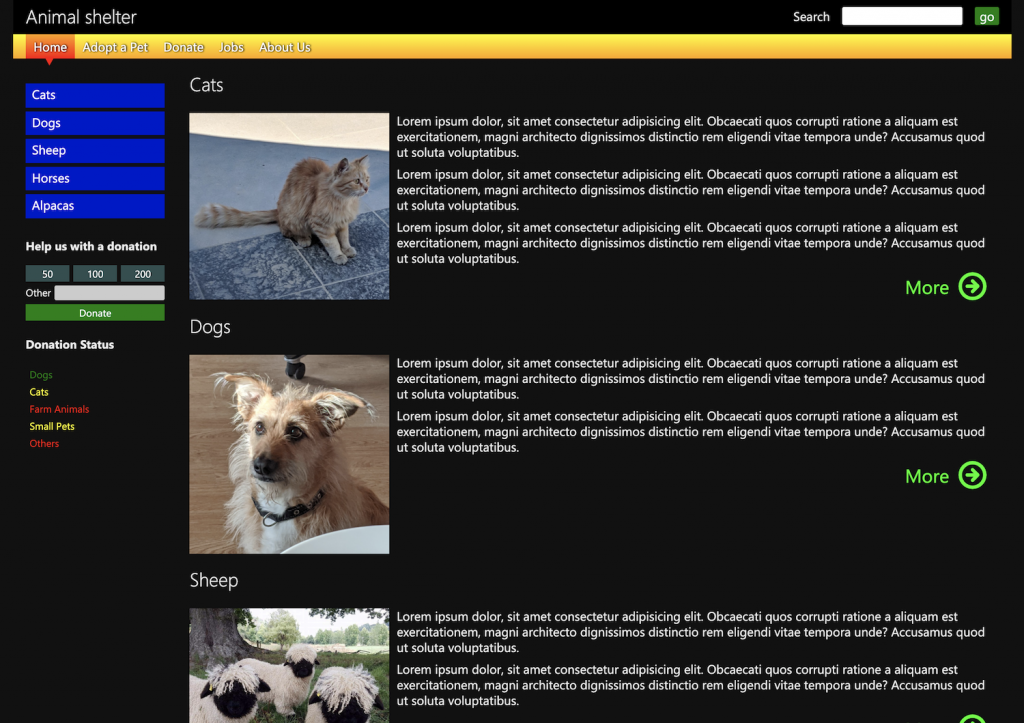Click the Cats section heading
1024x723 pixels.
coord(206,85)
